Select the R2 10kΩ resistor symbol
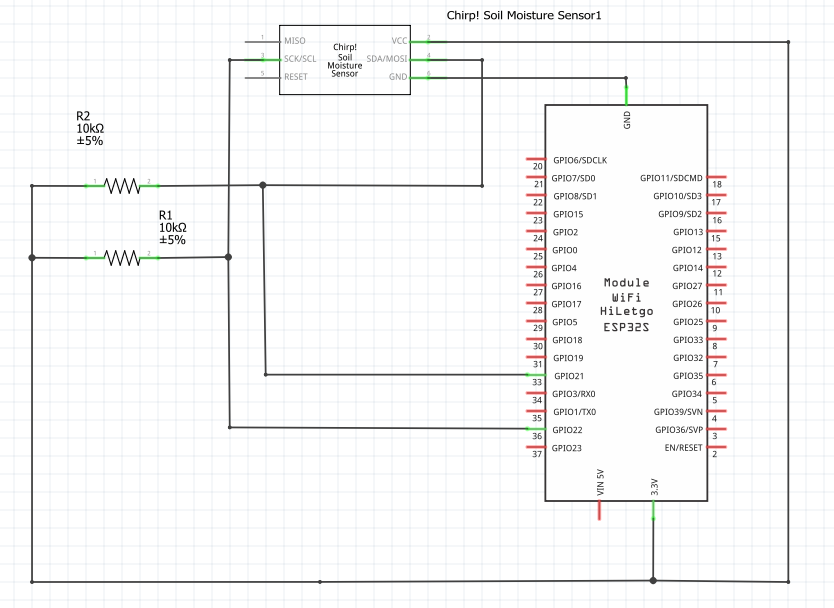Image resolution: width=834 pixels, height=608 pixels. coord(120,185)
